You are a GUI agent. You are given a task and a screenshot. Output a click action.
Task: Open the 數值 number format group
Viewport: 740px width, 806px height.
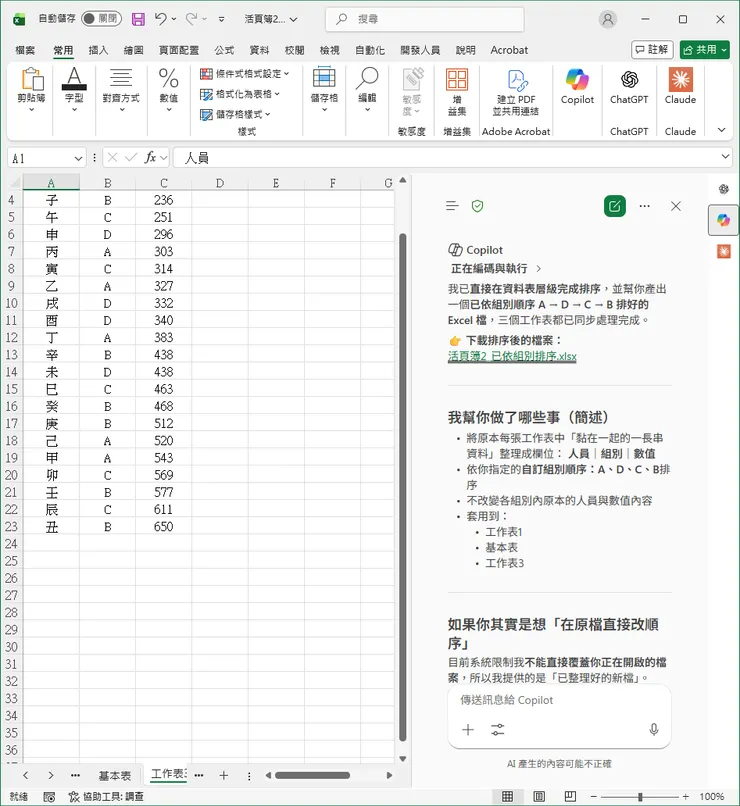169,91
